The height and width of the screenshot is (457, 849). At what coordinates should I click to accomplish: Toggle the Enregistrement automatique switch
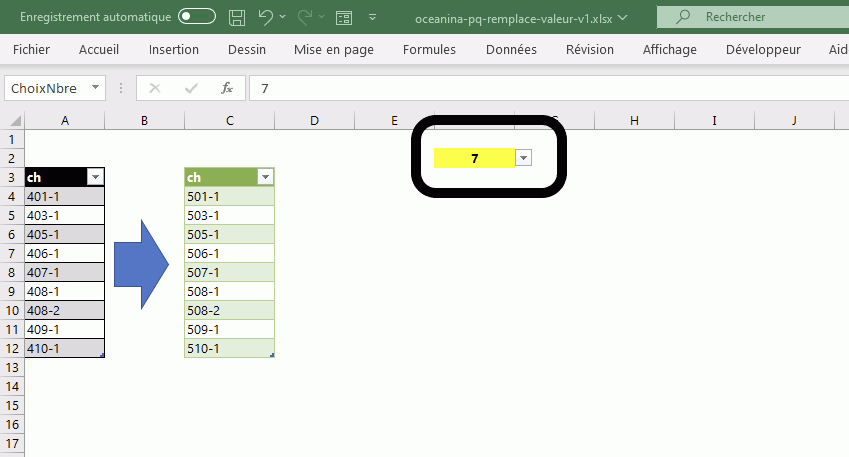click(196, 17)
